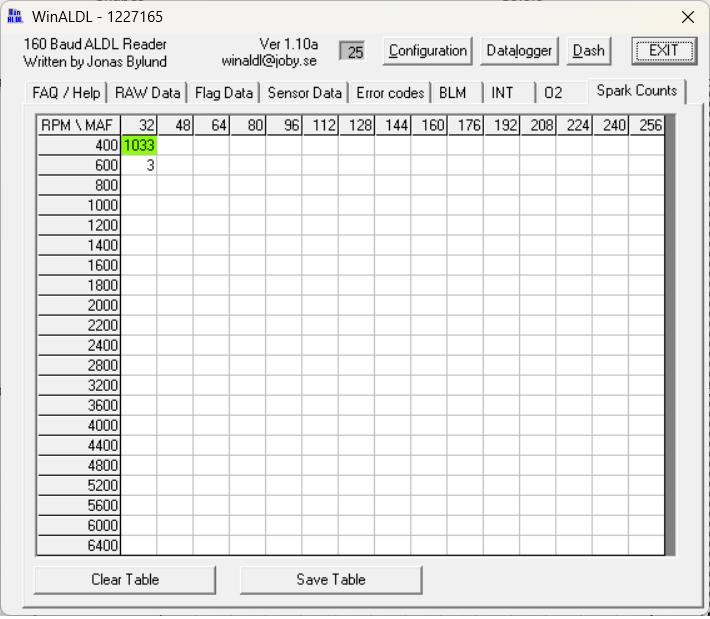Select the Sensor Data tab
Image resolution: width=710 pixels, height=619 pixels.
coord(304,93)
